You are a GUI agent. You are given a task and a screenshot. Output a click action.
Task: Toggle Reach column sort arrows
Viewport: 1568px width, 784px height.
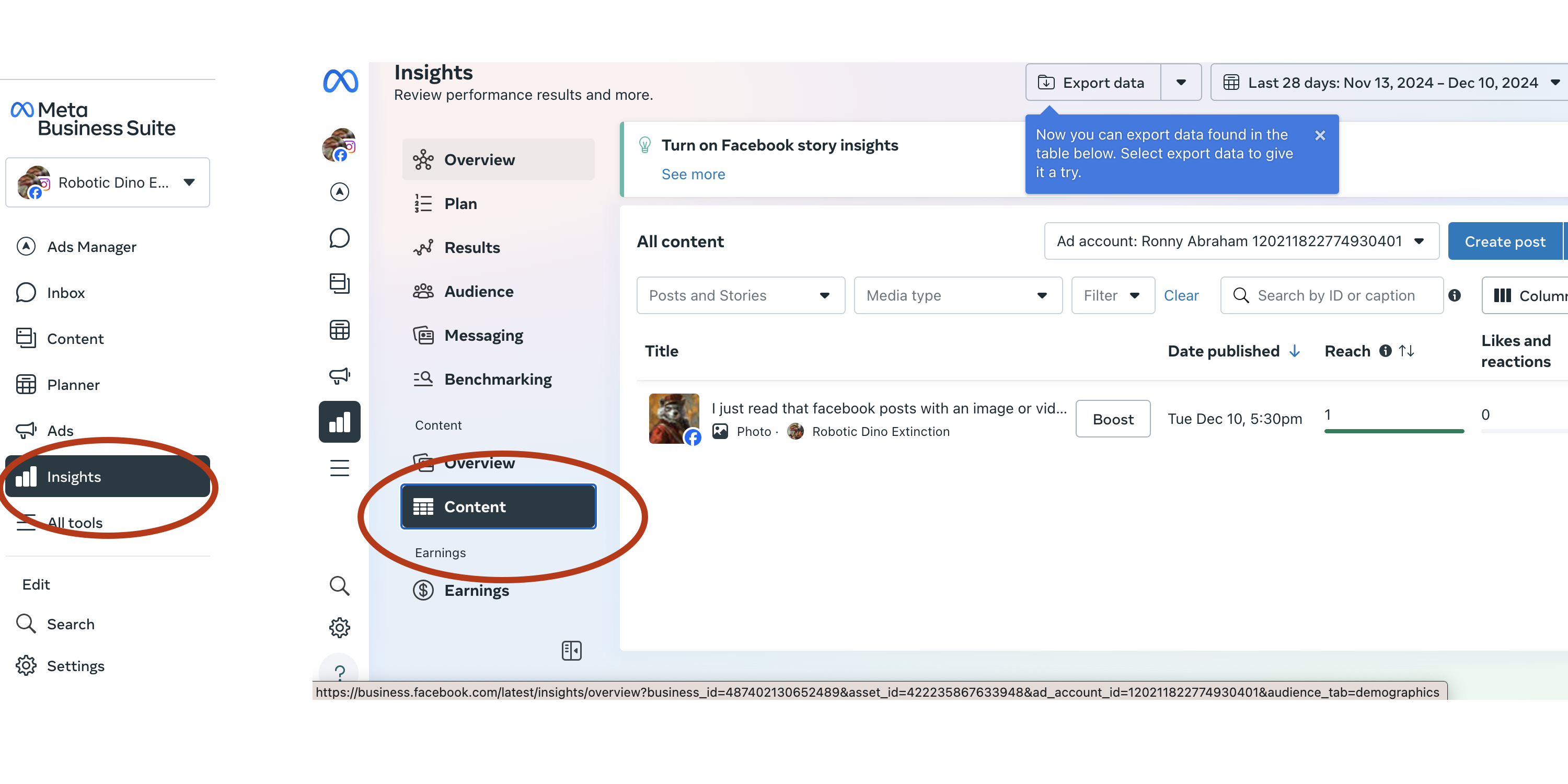coord(1406,351)
